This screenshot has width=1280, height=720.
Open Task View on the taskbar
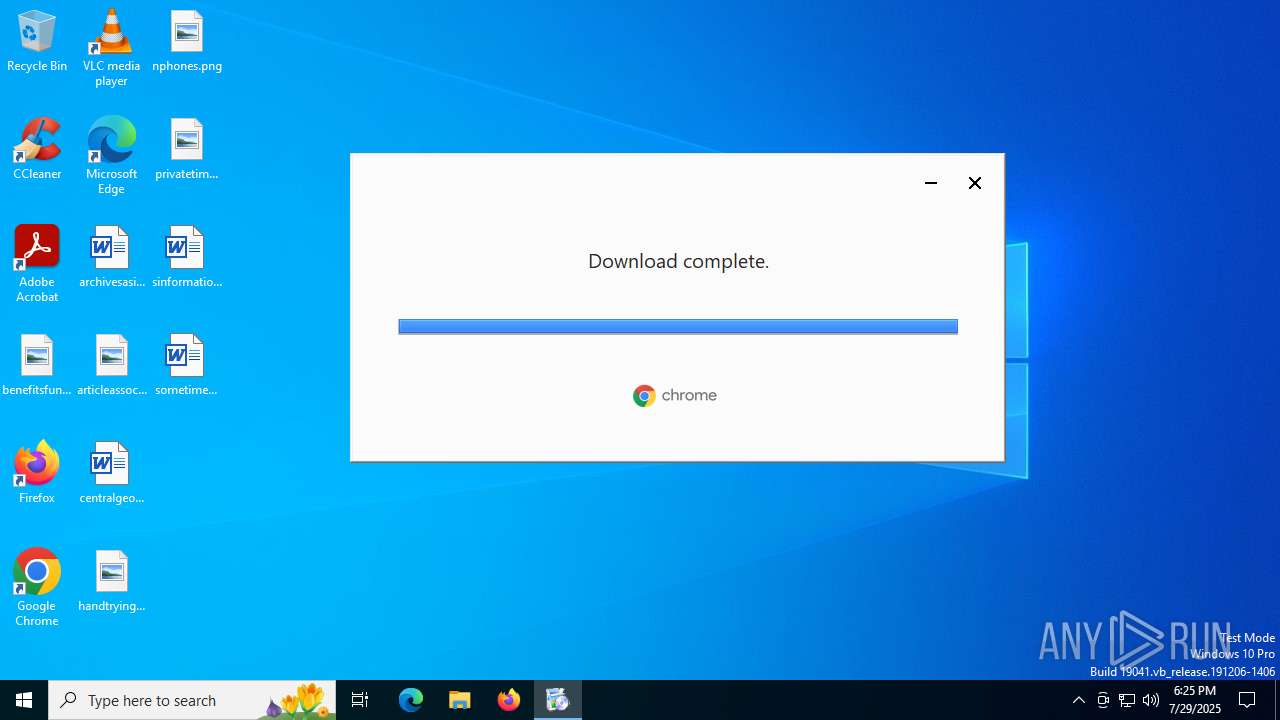(x=360, y=700)
